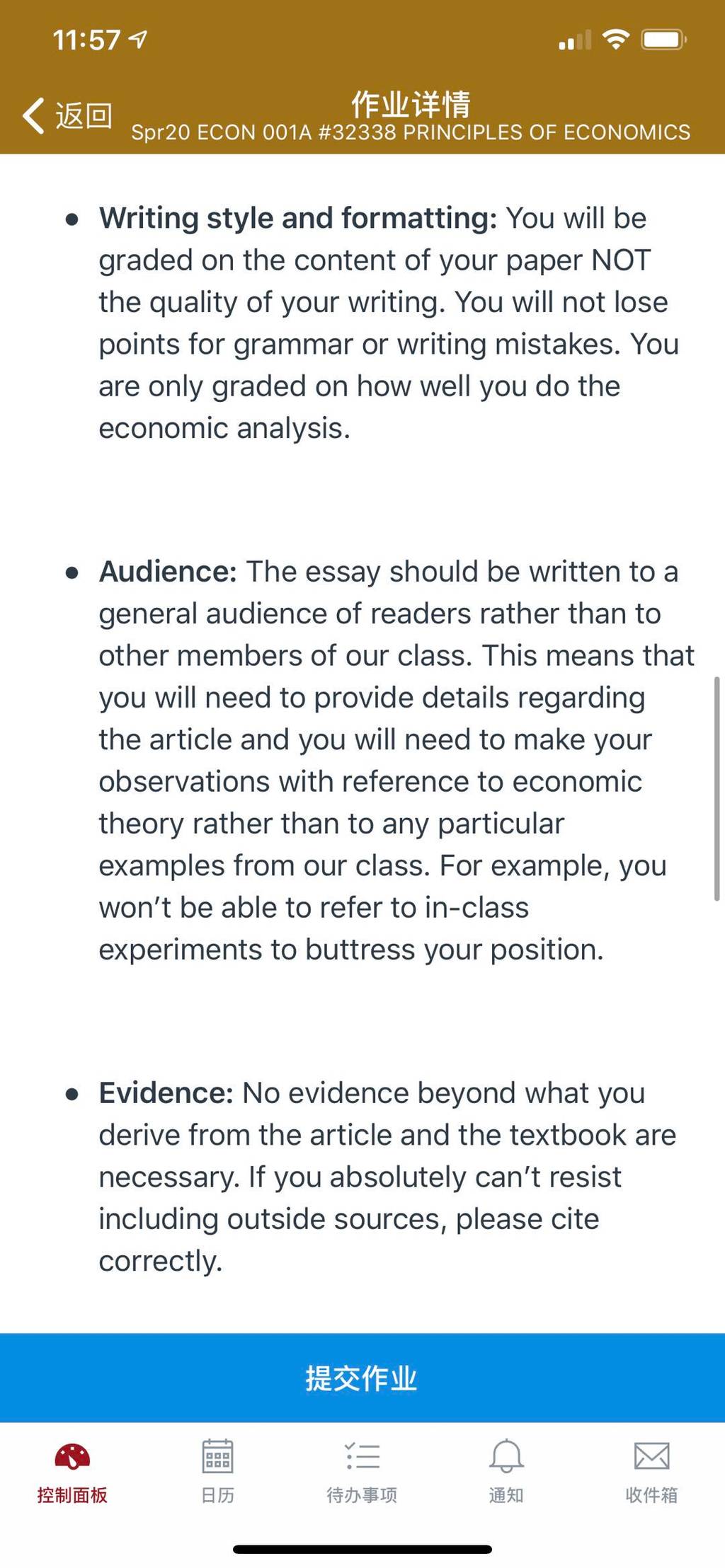Submit assignment with 提交作业 button

362,1378
